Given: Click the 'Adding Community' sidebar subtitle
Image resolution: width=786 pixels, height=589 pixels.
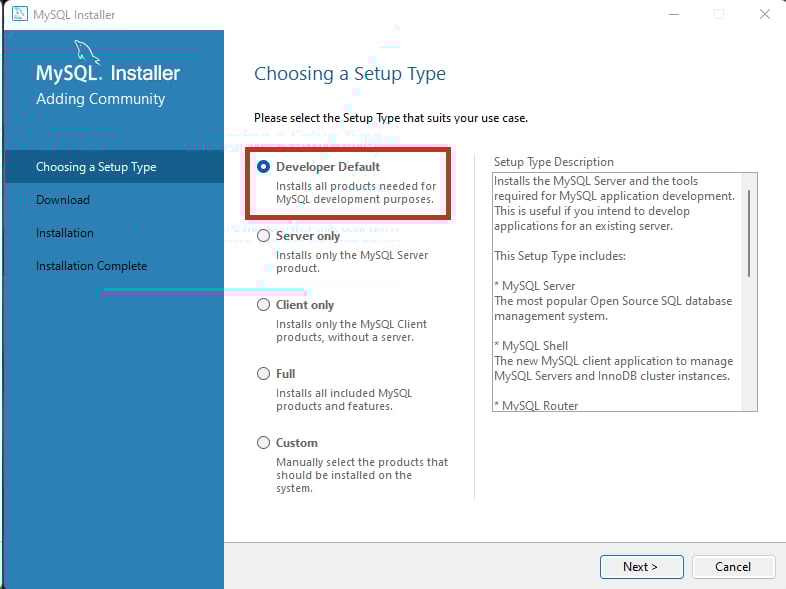Looking at the screenshot, I should click(100, 99).
